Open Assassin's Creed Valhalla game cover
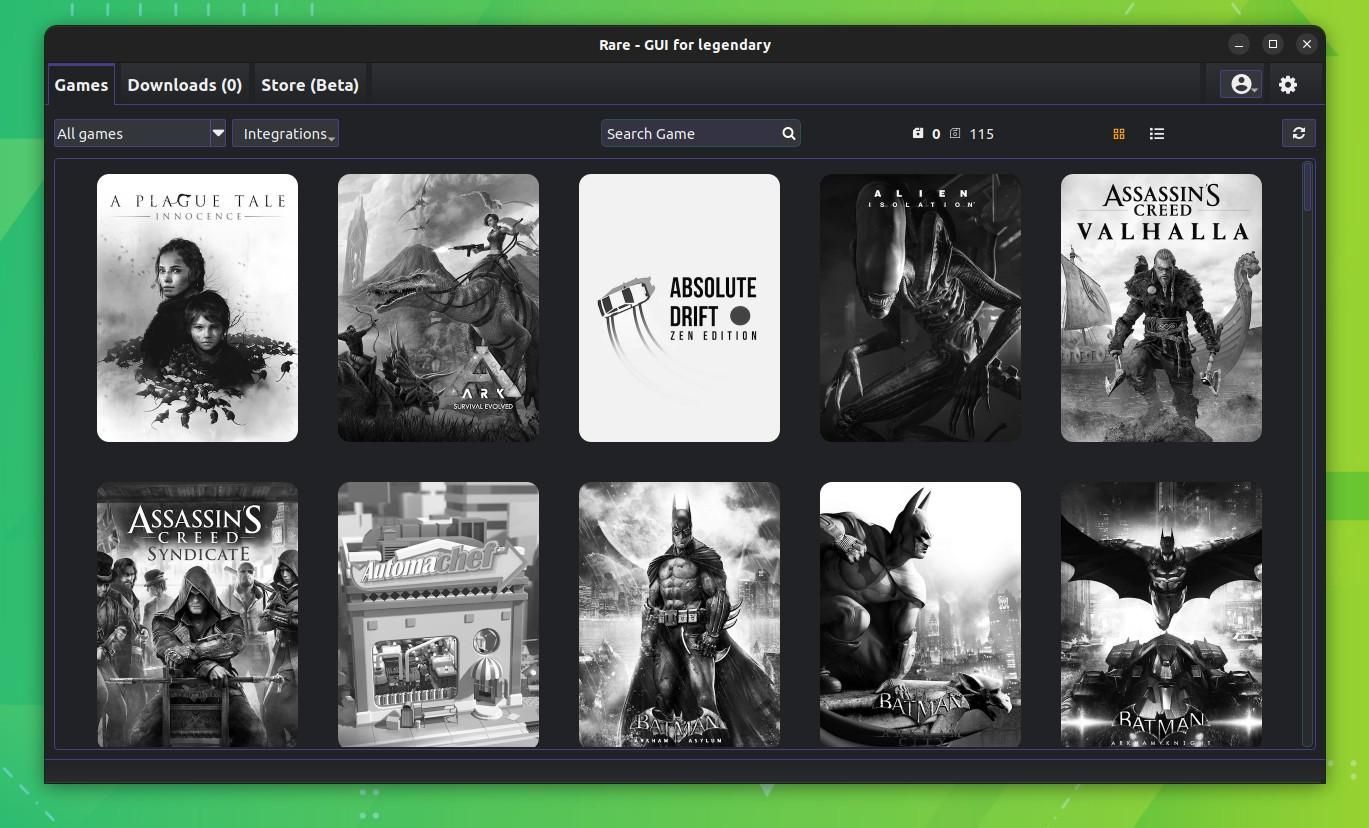 tap(1160, 307)
